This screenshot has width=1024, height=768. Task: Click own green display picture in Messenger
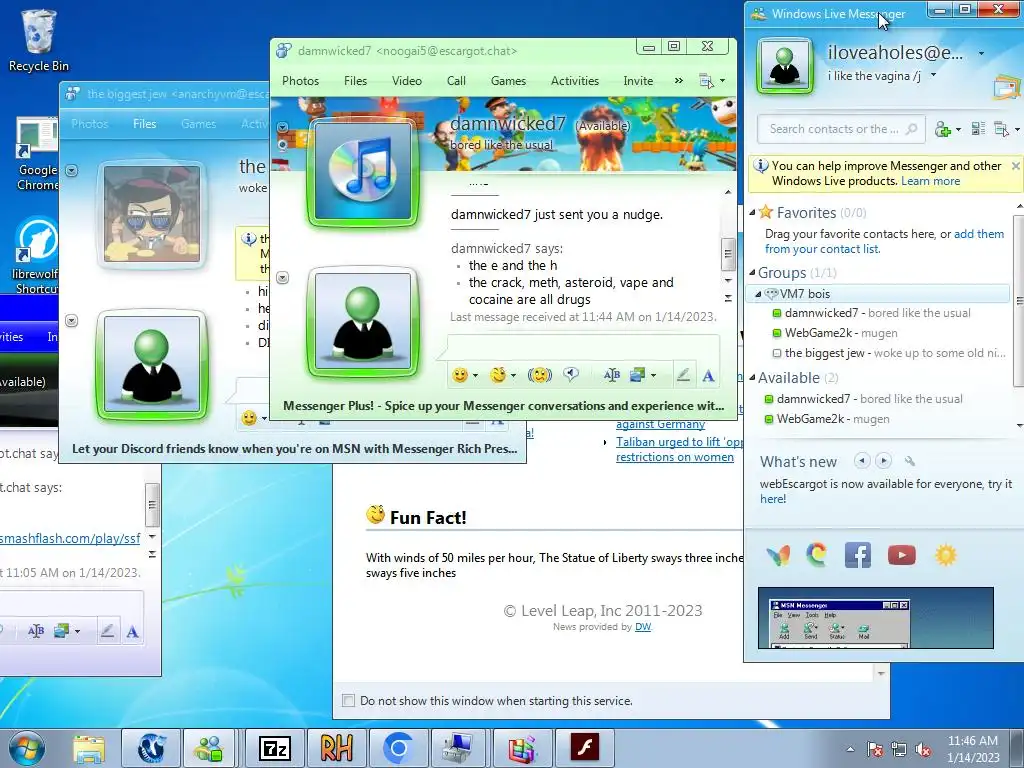784,66
